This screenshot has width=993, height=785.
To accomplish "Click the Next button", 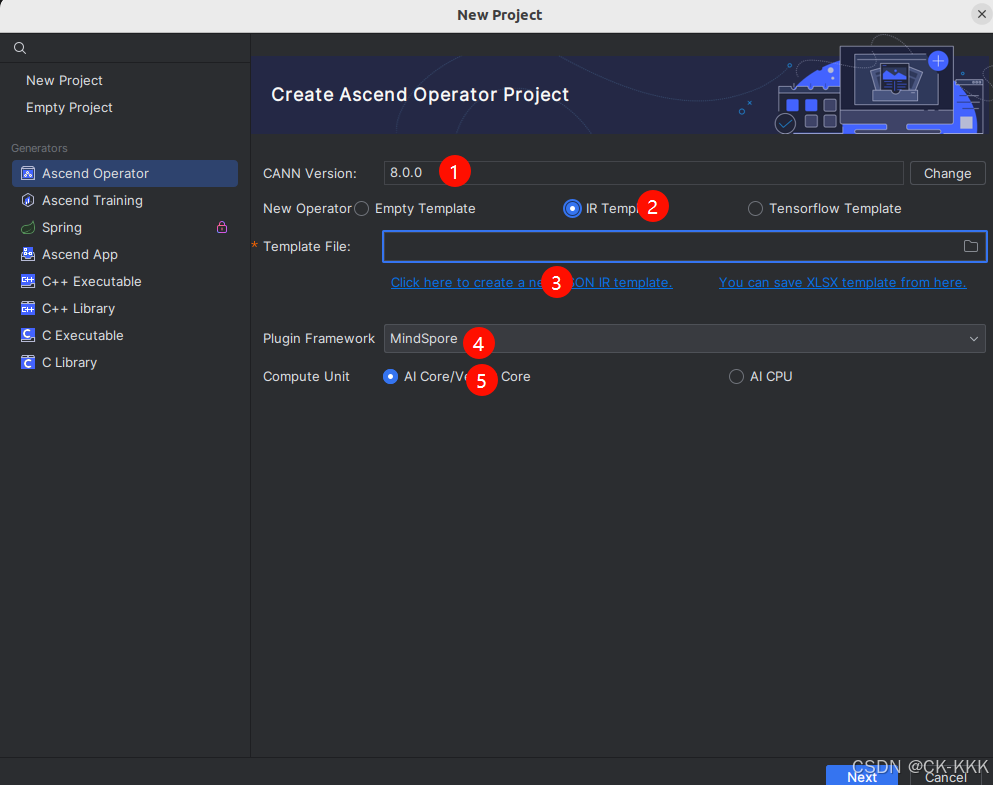I will pos(861,776).
